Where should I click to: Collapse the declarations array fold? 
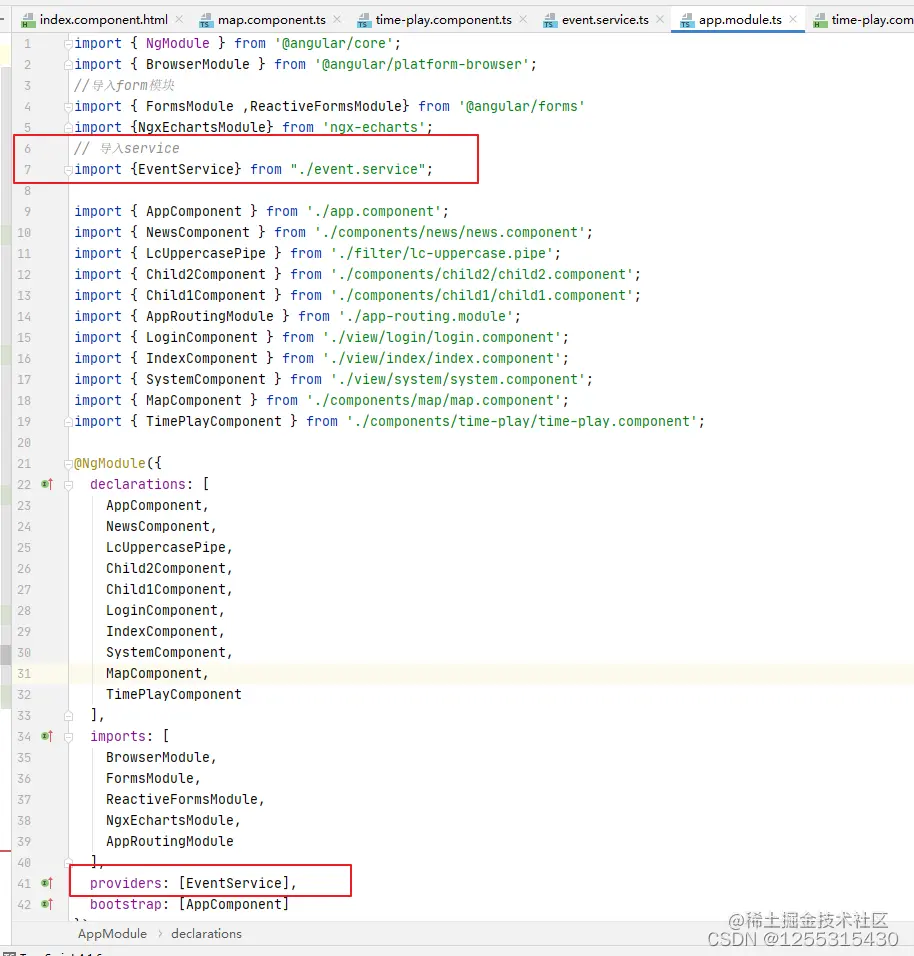coord(69,485)
